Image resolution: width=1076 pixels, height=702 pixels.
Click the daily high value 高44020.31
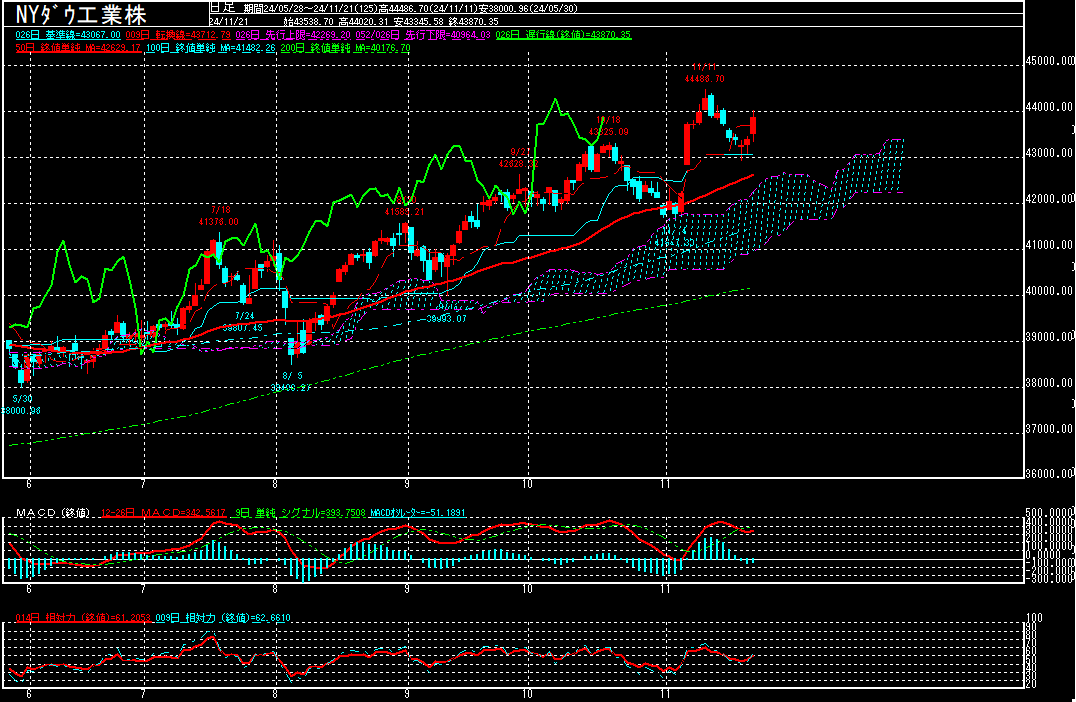[364, 21]
